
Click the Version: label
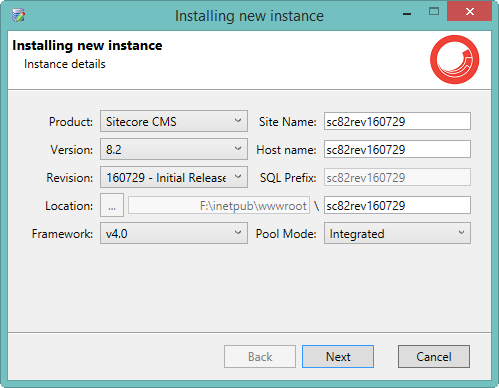72,150
